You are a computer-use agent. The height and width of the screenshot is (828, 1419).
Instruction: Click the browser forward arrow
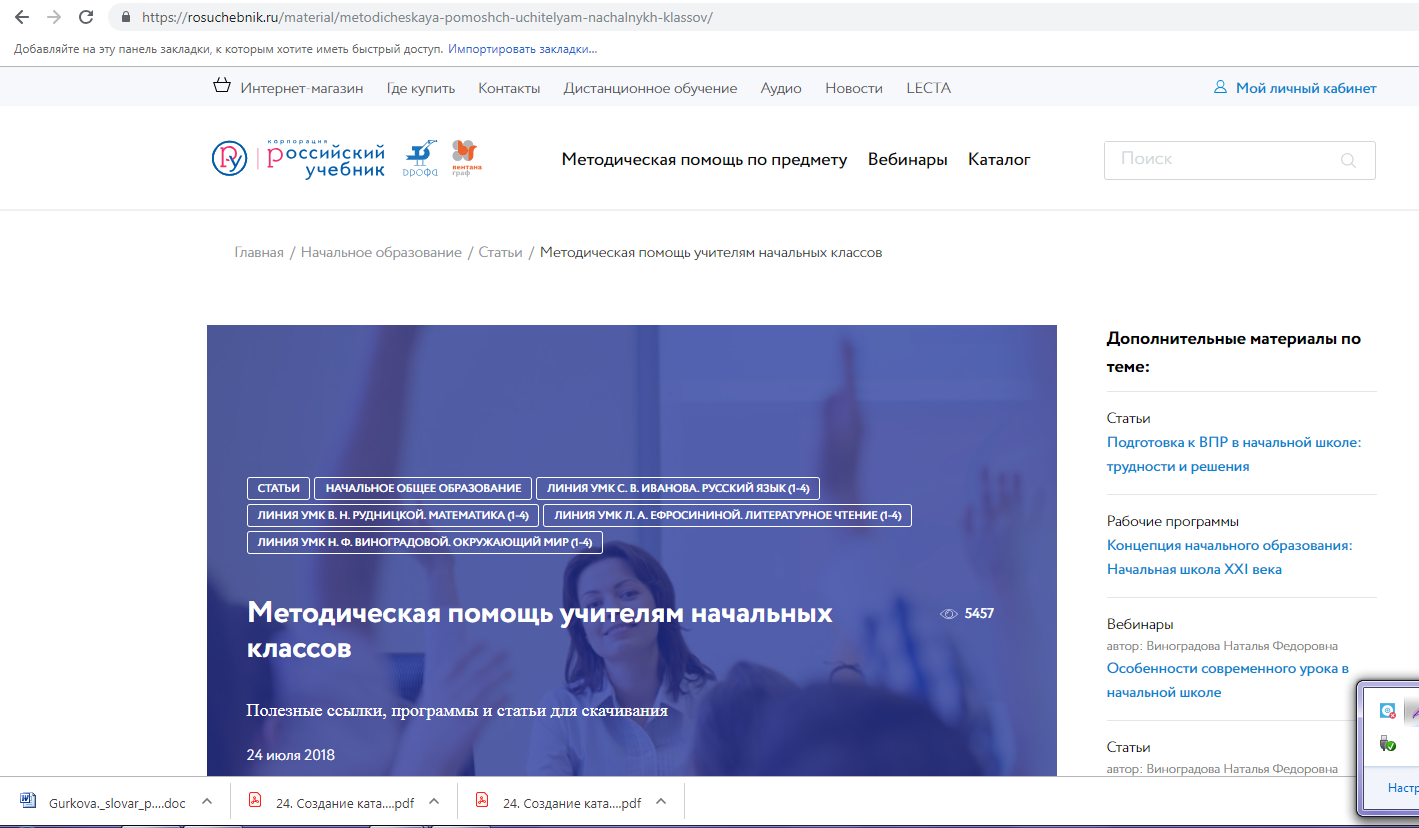click(54, 17)
